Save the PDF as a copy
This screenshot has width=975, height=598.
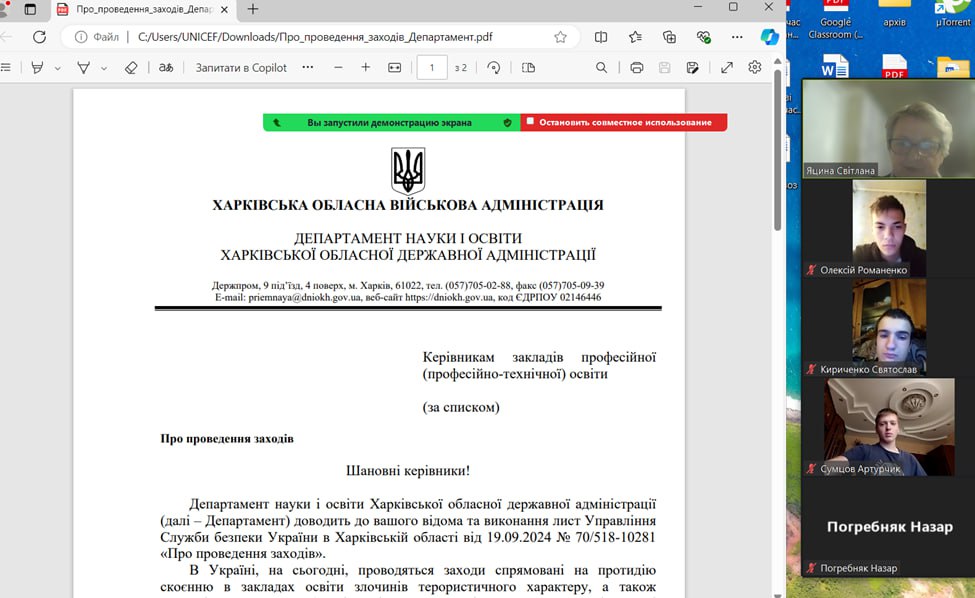click(693, 68)
